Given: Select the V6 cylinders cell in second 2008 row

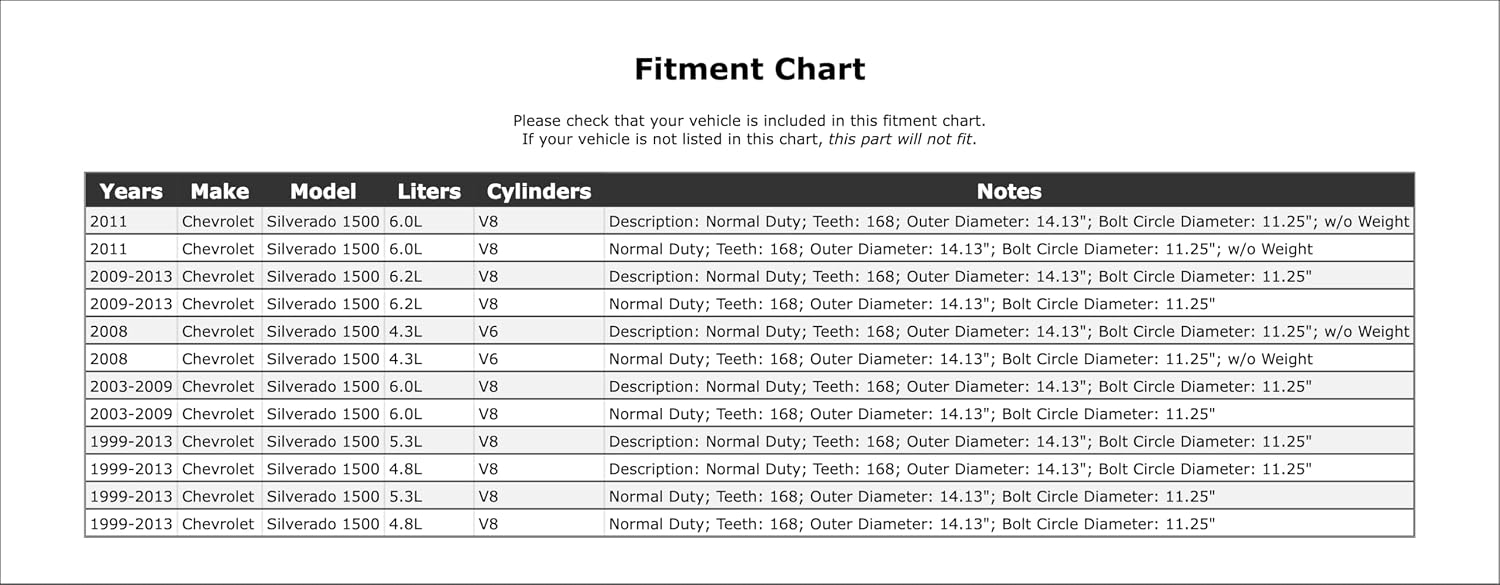Looking at the screenshot, I should click(539, 359).
